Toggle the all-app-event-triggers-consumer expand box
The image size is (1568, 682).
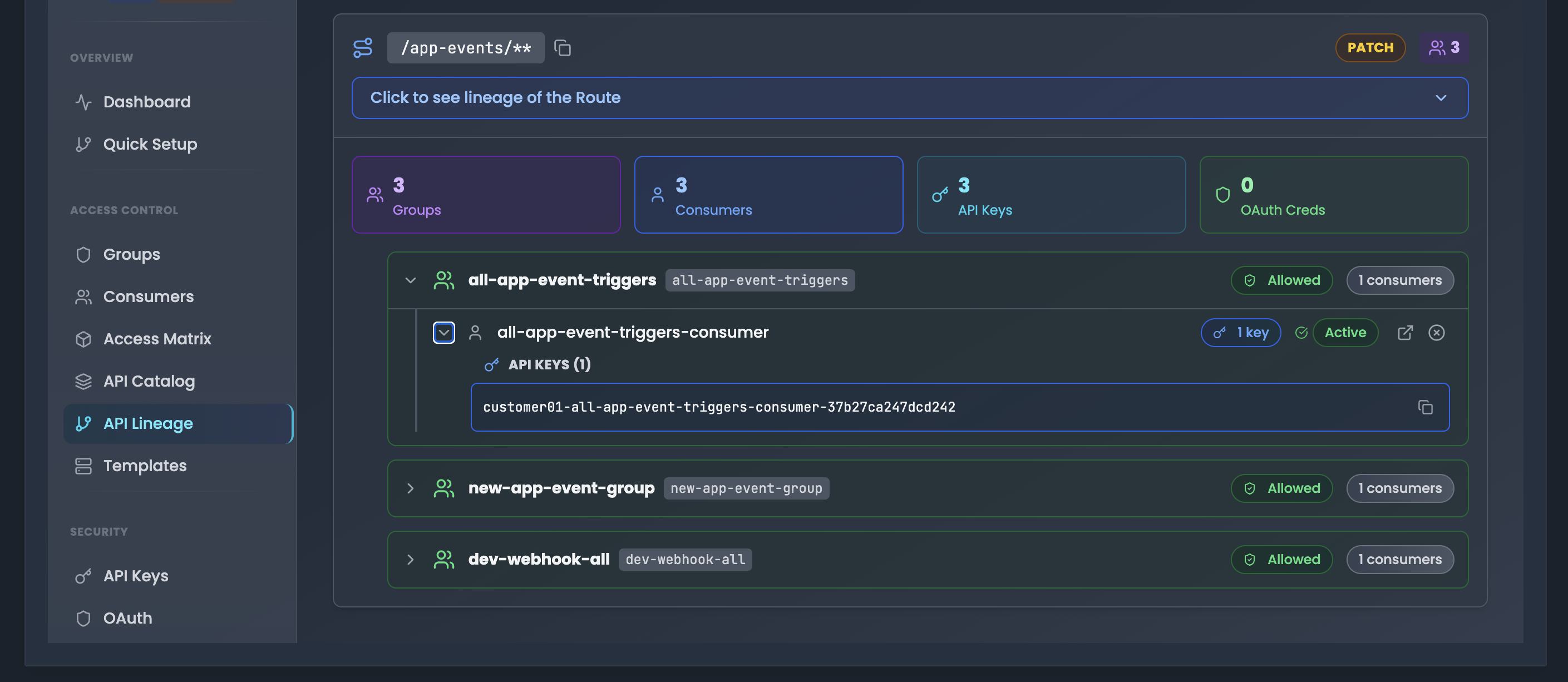[x=443, y=332]
